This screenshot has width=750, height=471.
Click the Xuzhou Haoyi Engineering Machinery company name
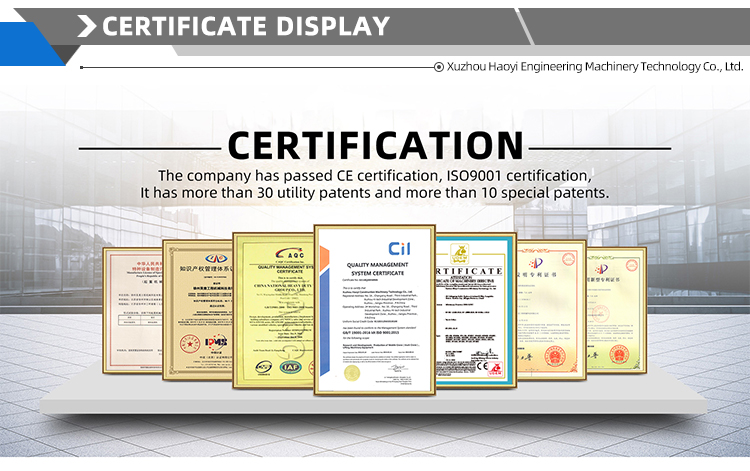(595, 66)
